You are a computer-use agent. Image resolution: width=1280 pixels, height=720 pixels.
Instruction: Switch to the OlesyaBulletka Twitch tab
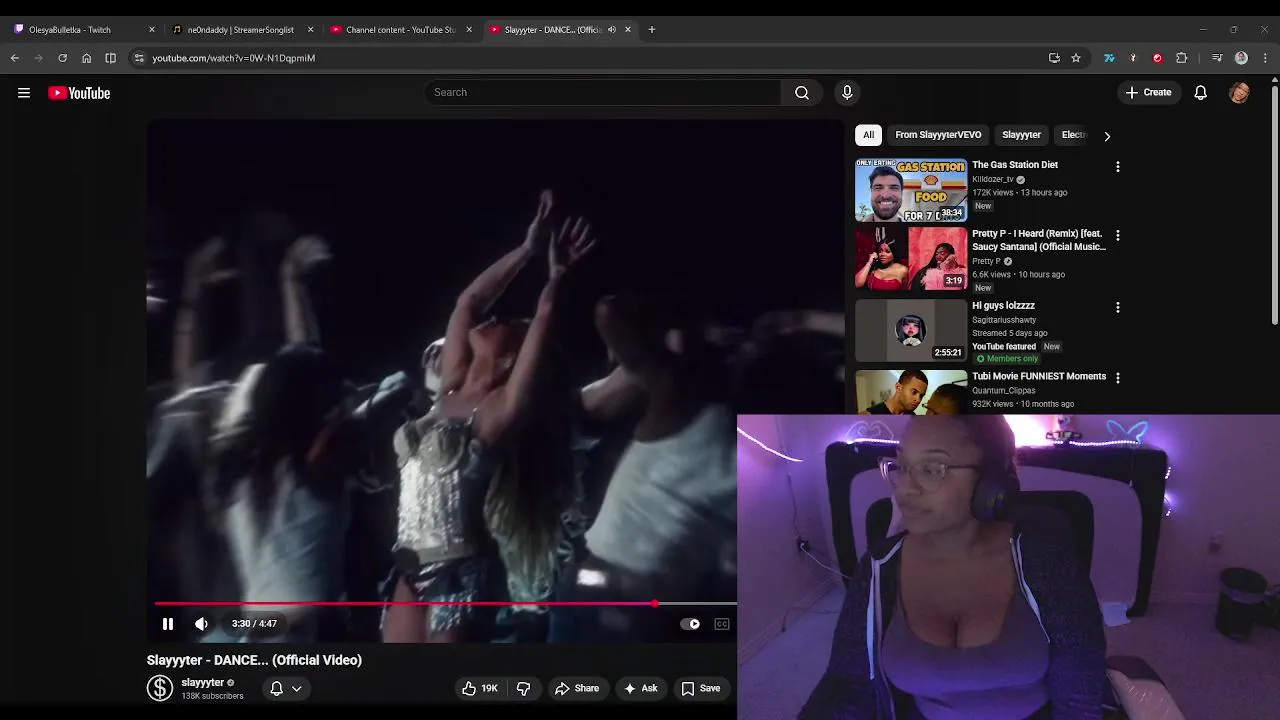point(78,30)
